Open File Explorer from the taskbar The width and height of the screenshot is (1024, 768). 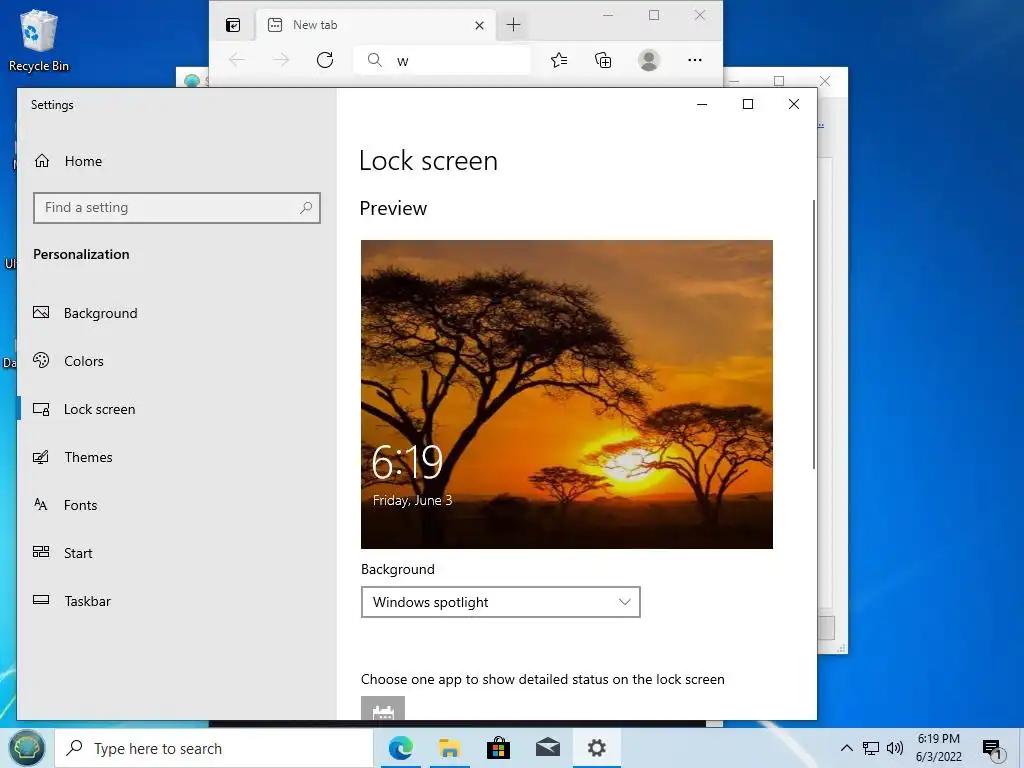pyautogui.click(x=449, y=748)
